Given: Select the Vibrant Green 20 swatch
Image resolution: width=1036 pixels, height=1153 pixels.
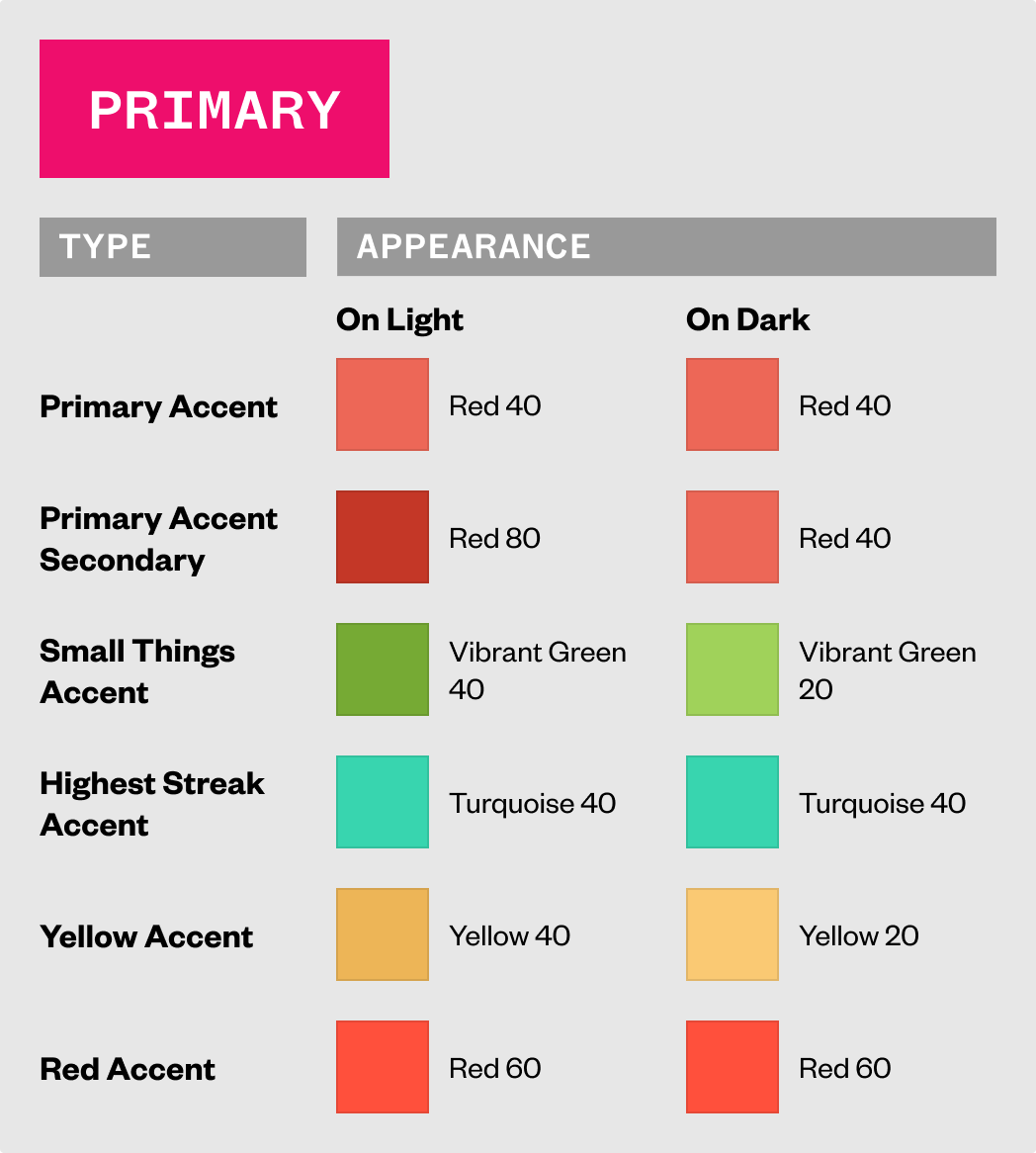Looking at the screenshot, I should (x=733, y=669).
